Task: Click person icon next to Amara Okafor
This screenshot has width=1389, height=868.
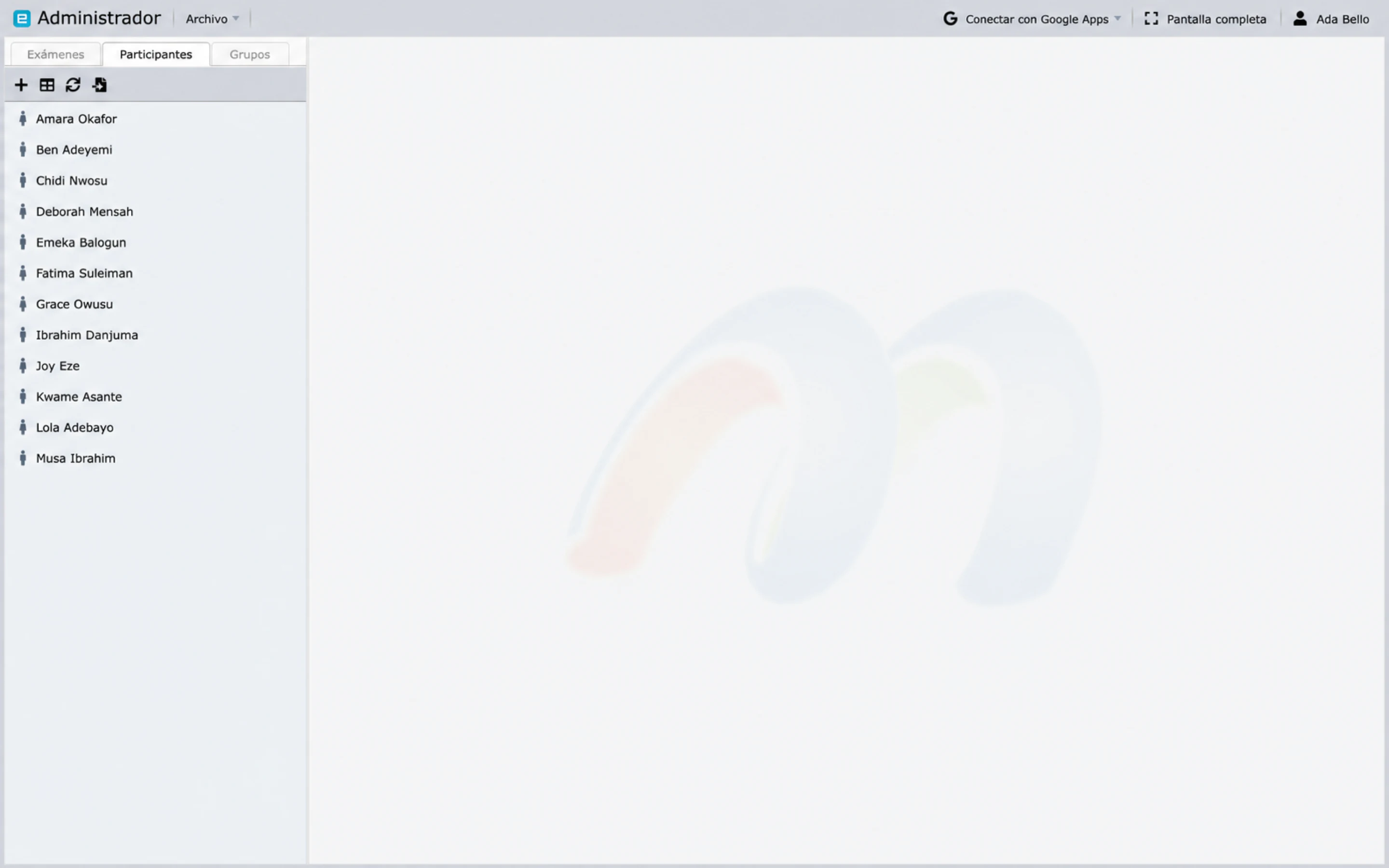Action: [23, 119]
